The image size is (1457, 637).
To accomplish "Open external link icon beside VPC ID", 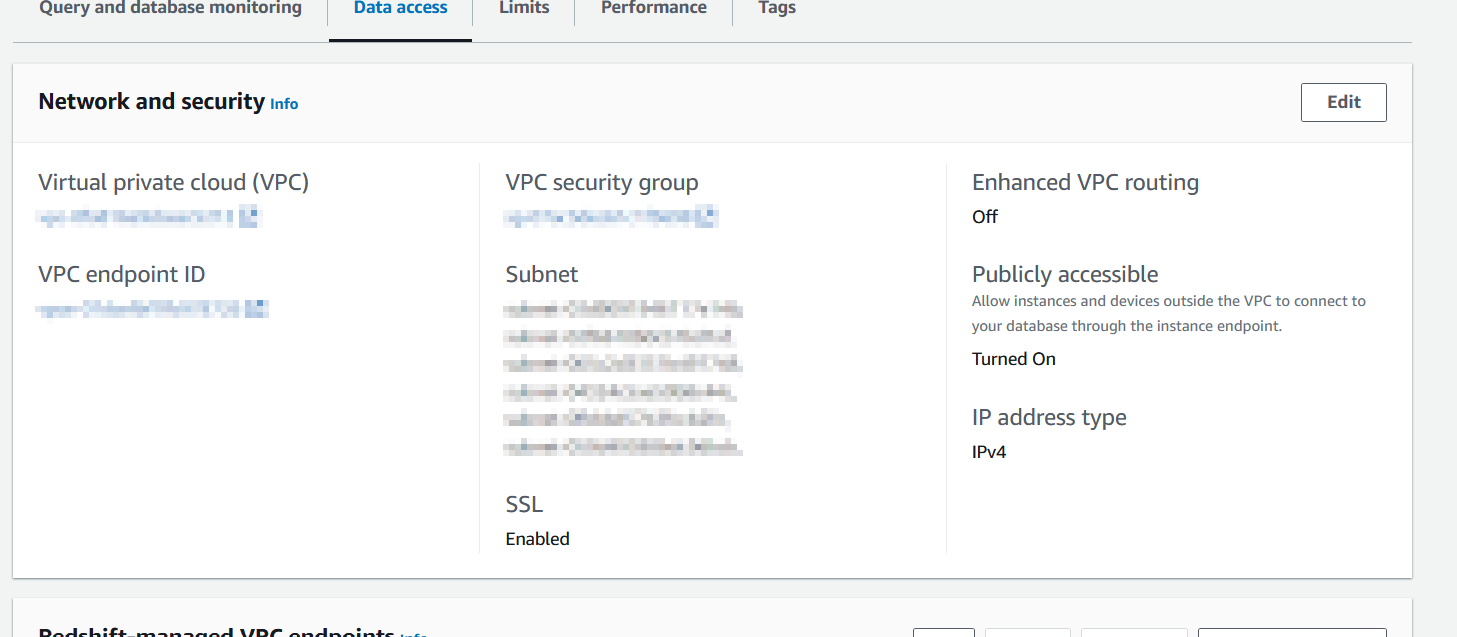I will tap(249, 216).
